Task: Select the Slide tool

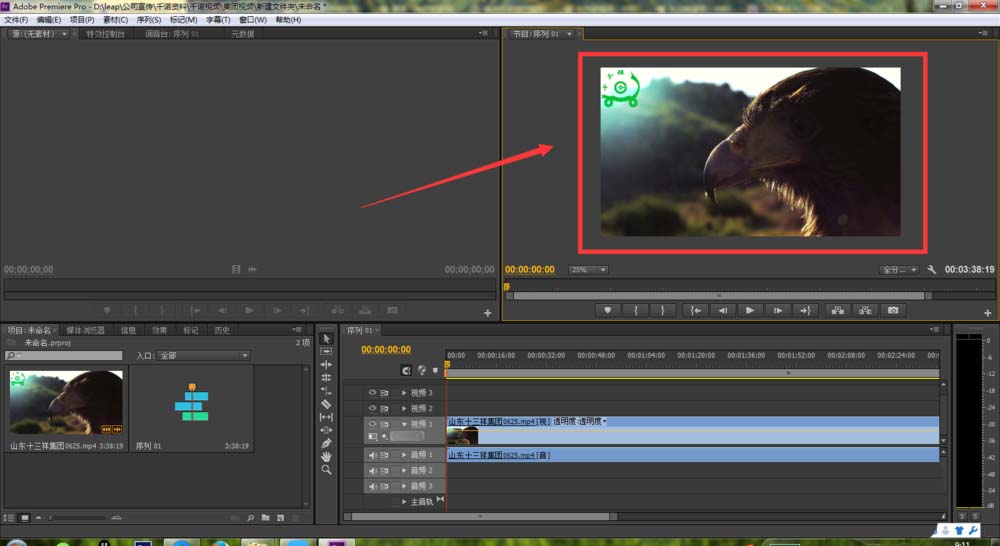Action: (x=327, y=430)
